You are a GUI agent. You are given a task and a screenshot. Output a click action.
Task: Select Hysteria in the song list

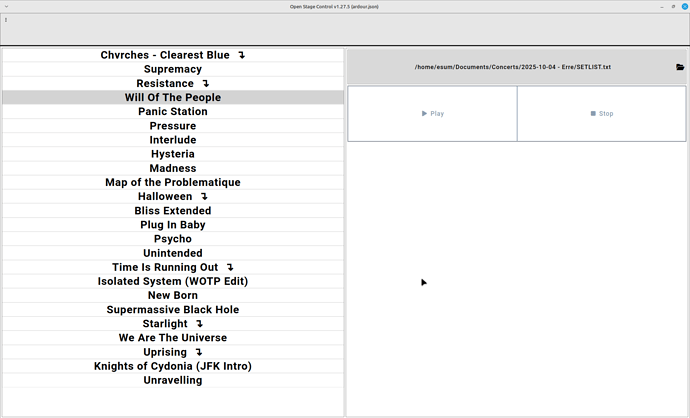click(x=173, y=154)
